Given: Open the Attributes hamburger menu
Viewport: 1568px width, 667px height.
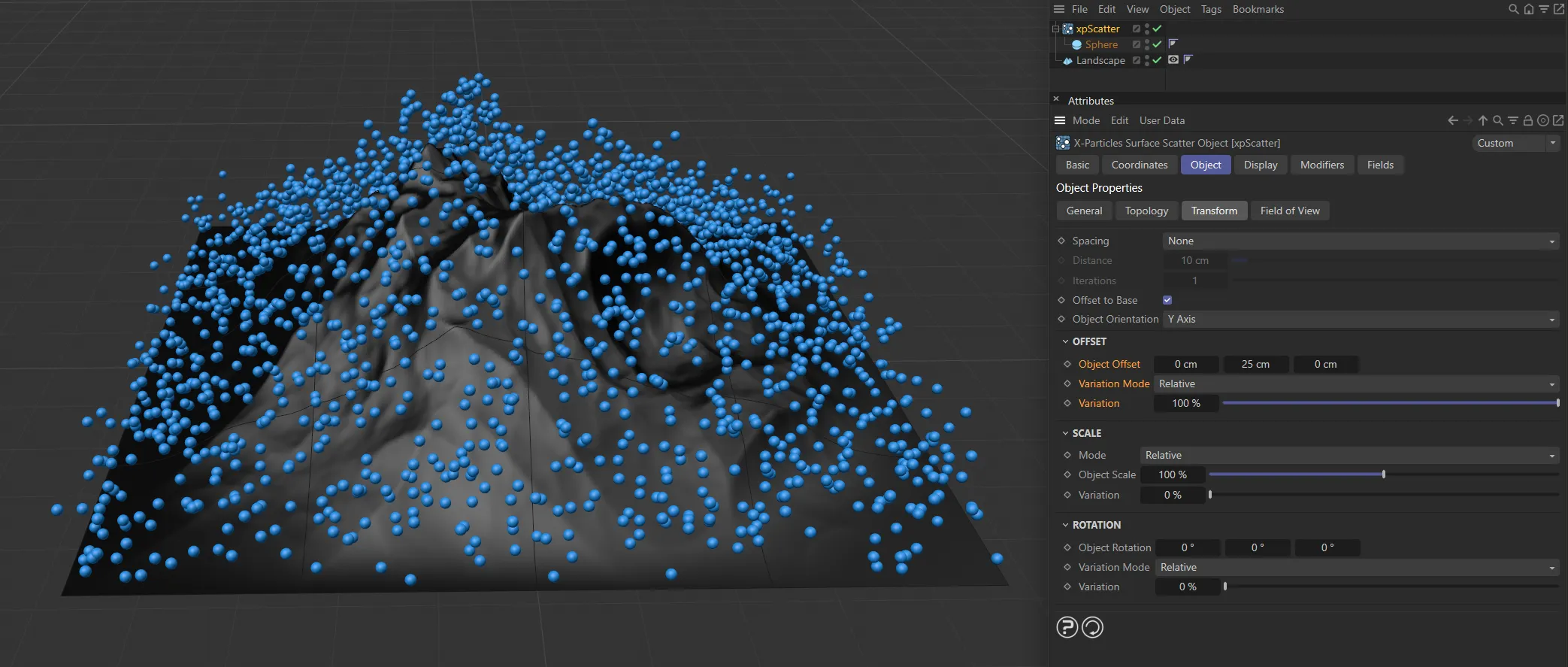Looking at the screenshot, I should point(1060,120).
